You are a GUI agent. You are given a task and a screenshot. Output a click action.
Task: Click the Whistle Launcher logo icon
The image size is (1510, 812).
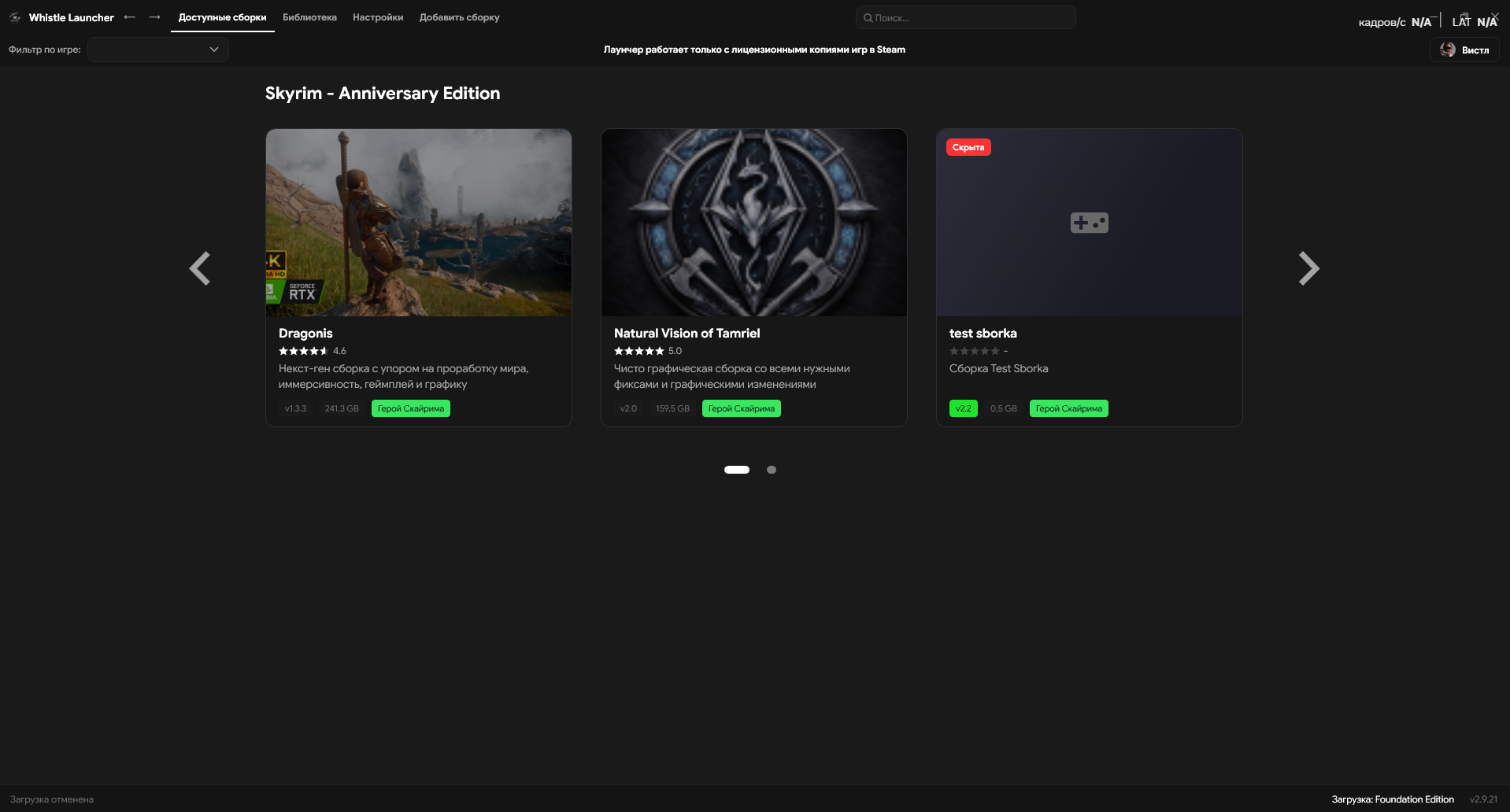point(14,17)
